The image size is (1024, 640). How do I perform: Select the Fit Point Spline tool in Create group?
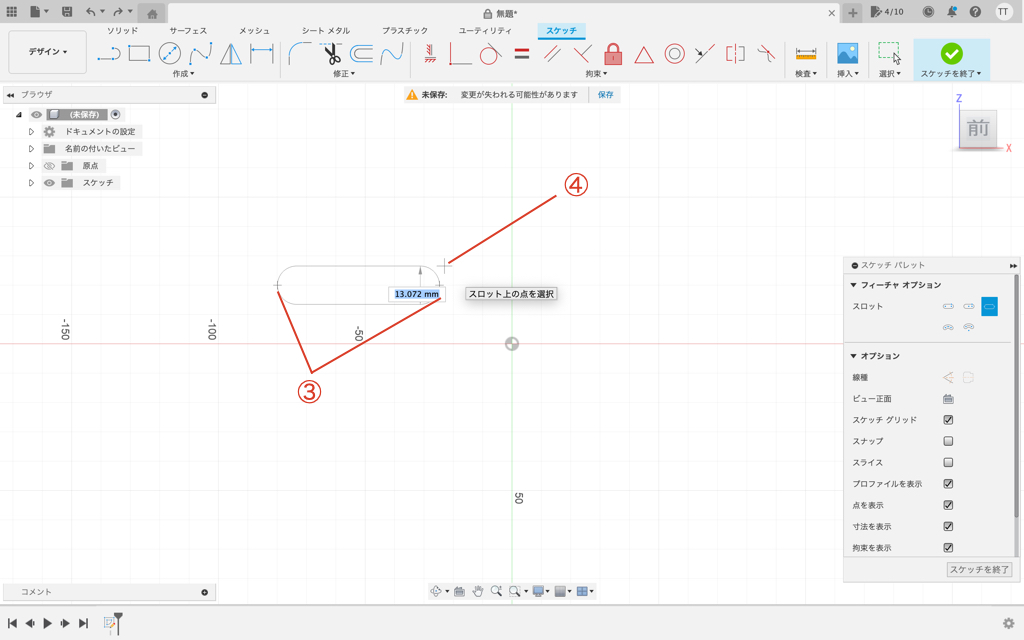(x=200, y=54)
